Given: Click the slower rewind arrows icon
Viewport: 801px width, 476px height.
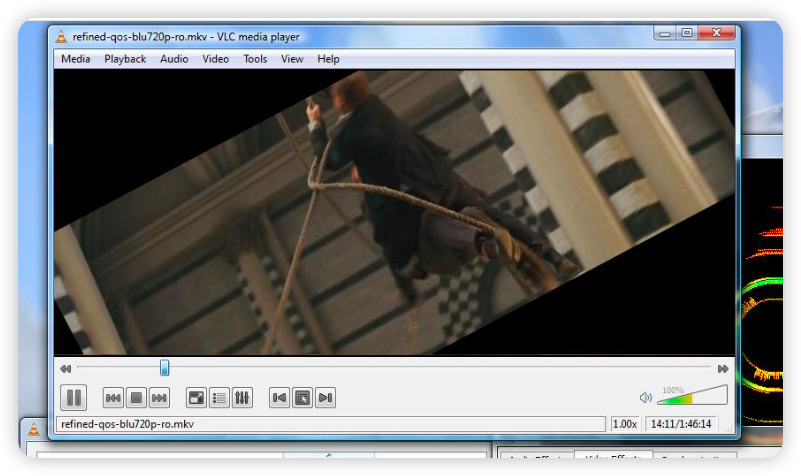Looking at the screenshot, I should tap(65, 369).
